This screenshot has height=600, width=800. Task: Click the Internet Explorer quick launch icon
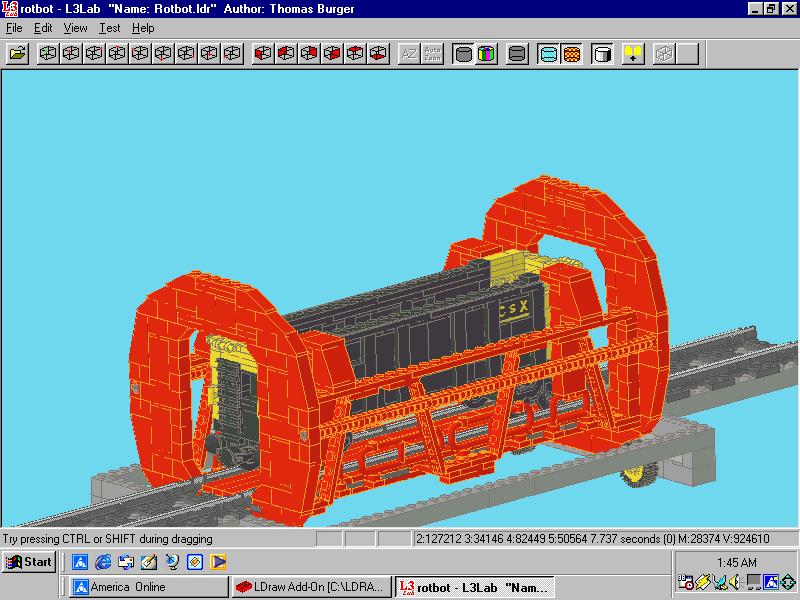click(103, 562)
